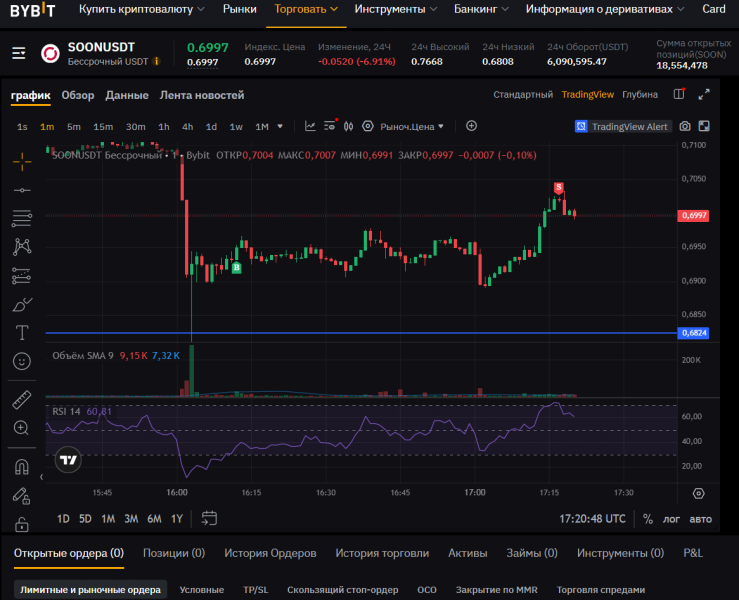739x600 pixels.
Task: Add a compare symbol with plus icon
Action: tap(471, 126)
